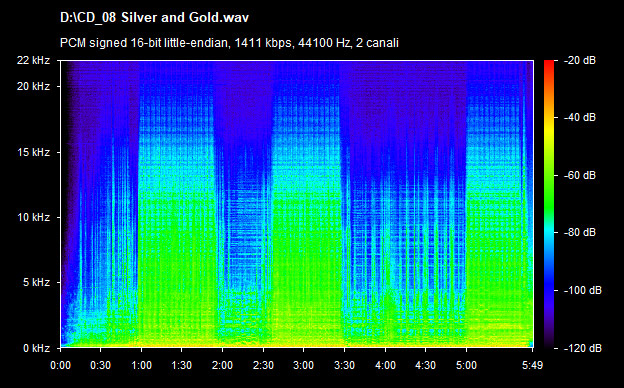The image size is (624, 388).
Task: Click the -60 dB label on color scale
Action: coord(579,175)
